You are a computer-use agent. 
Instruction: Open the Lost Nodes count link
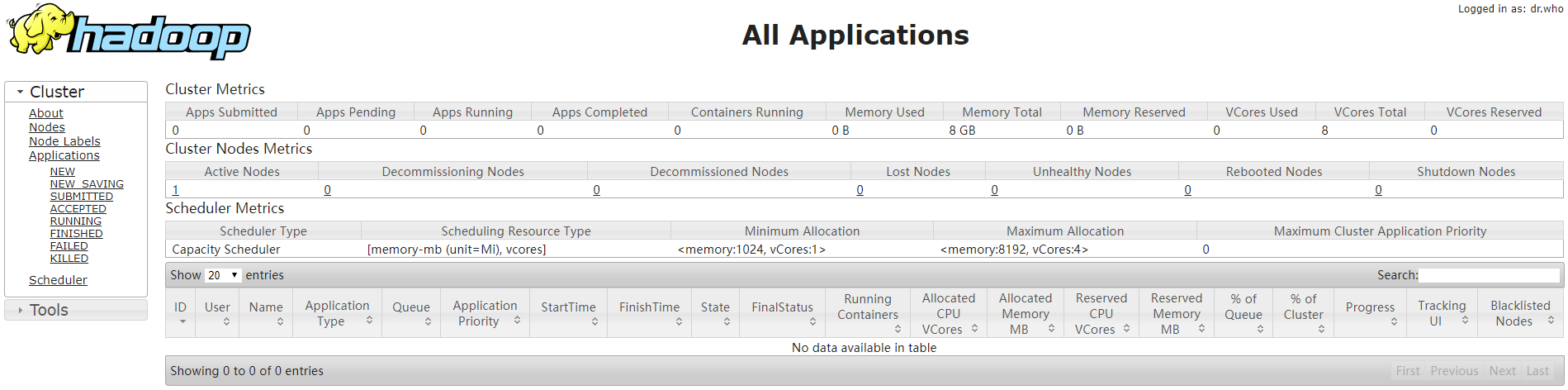(x=860, y=190)
